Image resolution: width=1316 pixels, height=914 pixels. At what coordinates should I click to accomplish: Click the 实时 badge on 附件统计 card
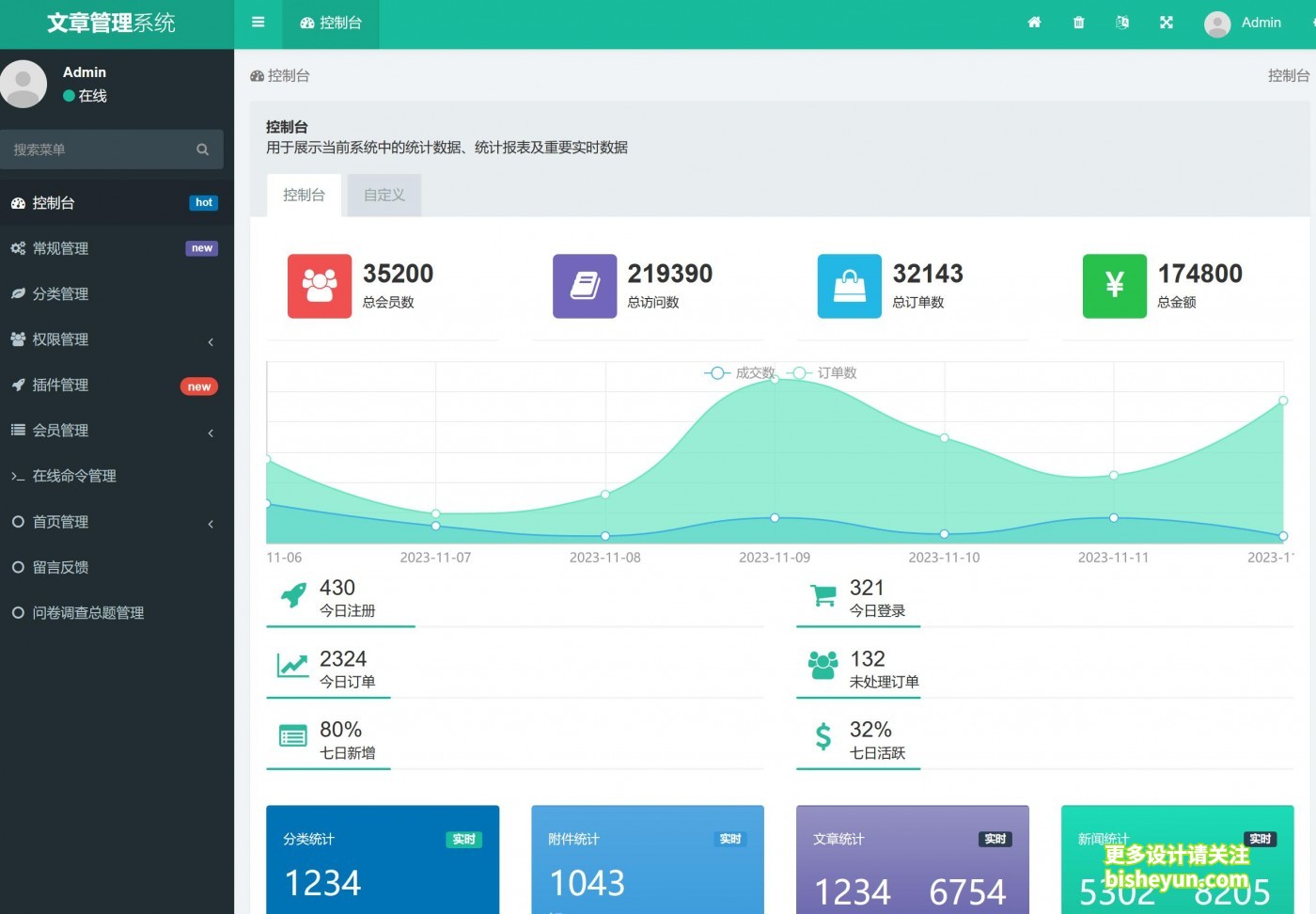click(x=730, y=840)
